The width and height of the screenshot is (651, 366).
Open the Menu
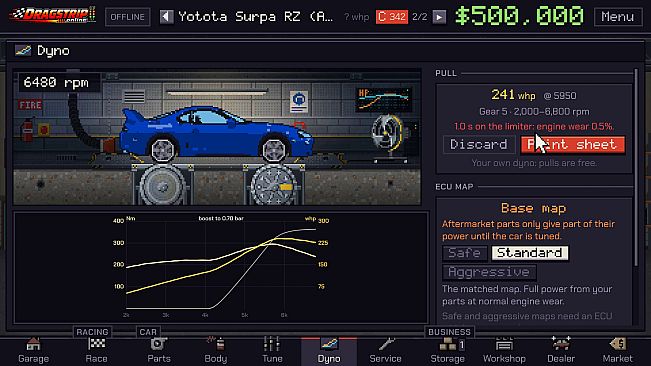click(618, 17)
